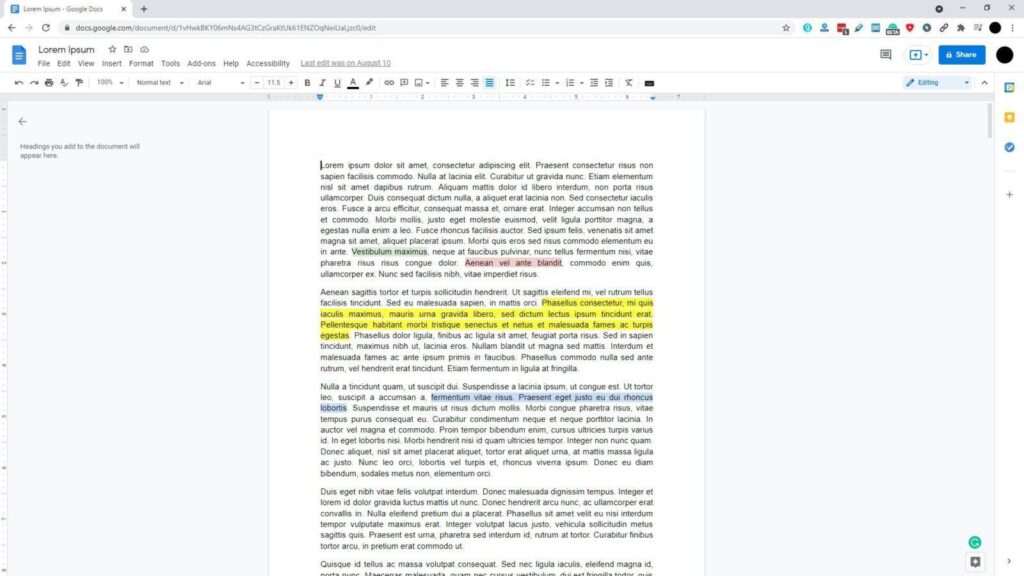
Task: Increase paragraph indent
Action: [609, 83]
